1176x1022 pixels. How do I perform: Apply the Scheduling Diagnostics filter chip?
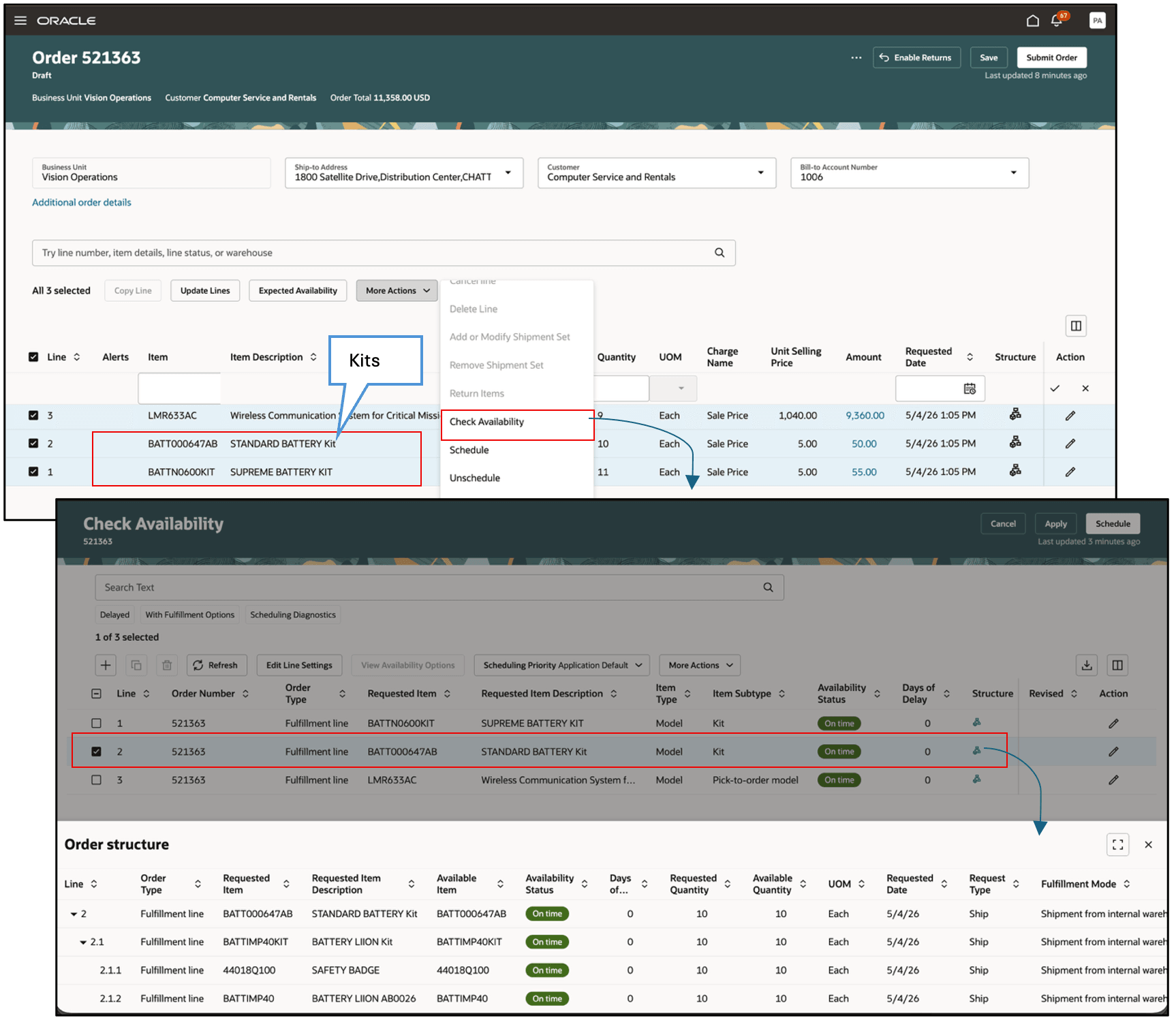click(293, 615)
